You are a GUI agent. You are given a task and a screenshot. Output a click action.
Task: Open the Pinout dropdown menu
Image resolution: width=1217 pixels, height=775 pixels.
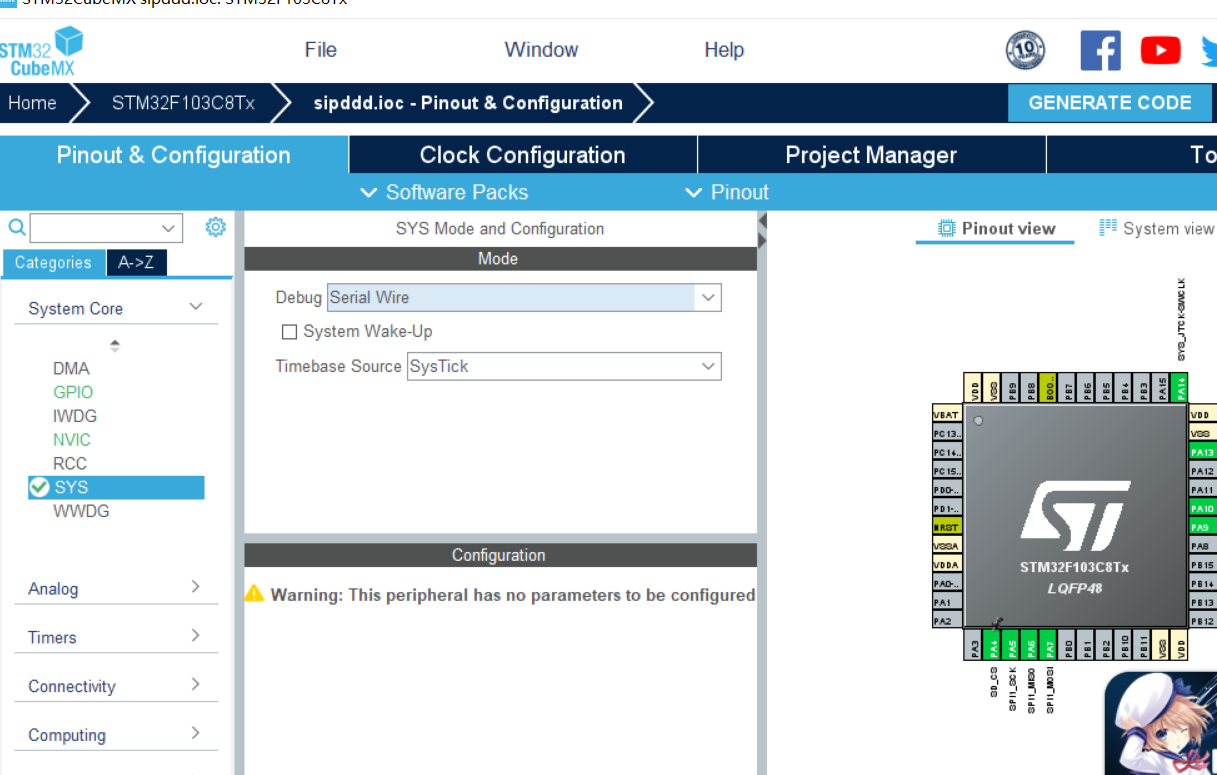(727, 192)
